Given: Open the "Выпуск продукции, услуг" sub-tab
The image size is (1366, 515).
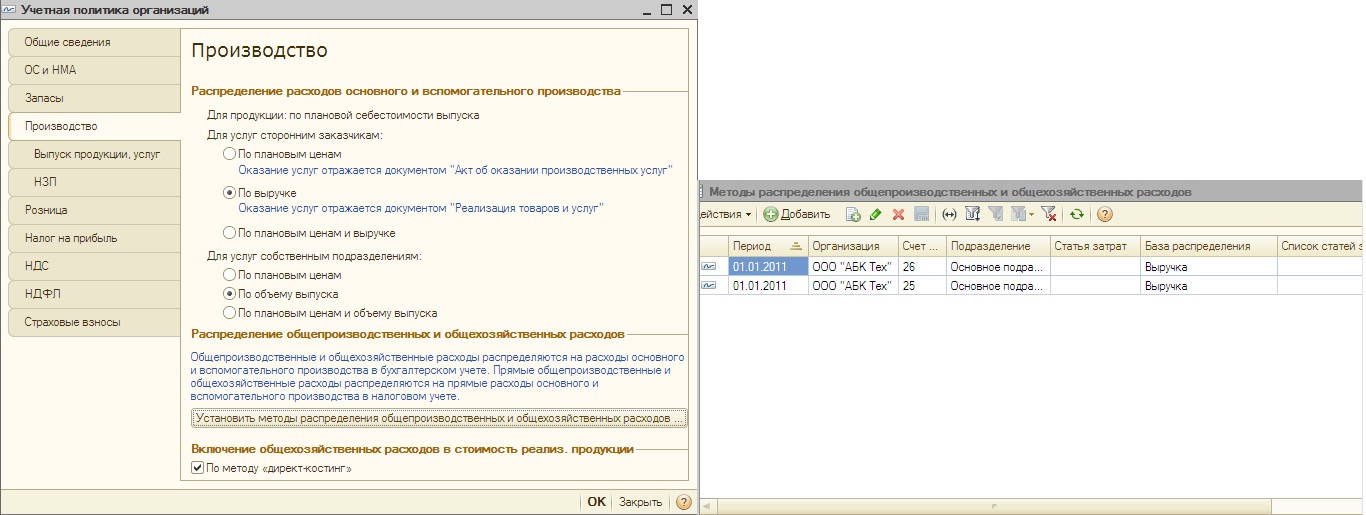Looking at the screenshot, I should pos(97,155).
